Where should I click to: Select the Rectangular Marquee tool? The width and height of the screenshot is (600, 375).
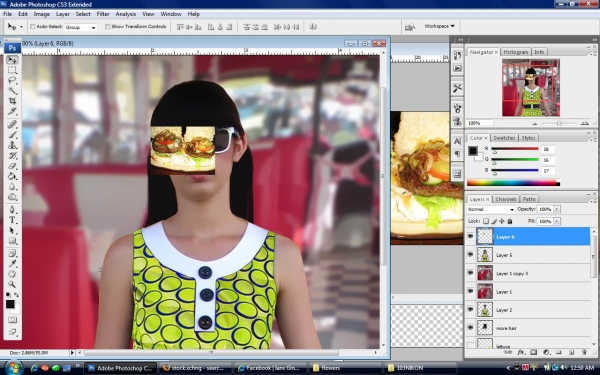[12, 70]
